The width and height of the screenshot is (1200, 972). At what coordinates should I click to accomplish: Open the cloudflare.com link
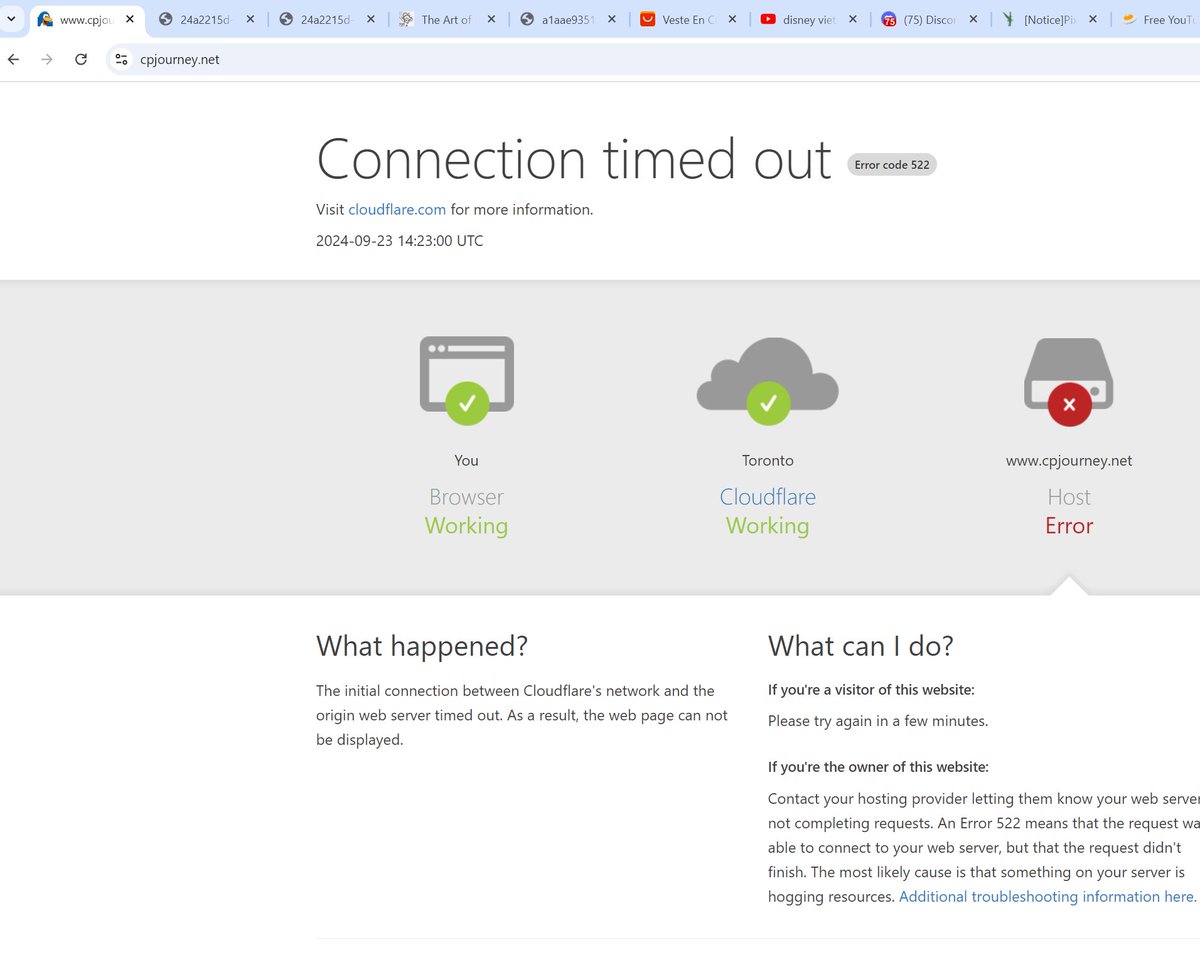tap(397, 209)
